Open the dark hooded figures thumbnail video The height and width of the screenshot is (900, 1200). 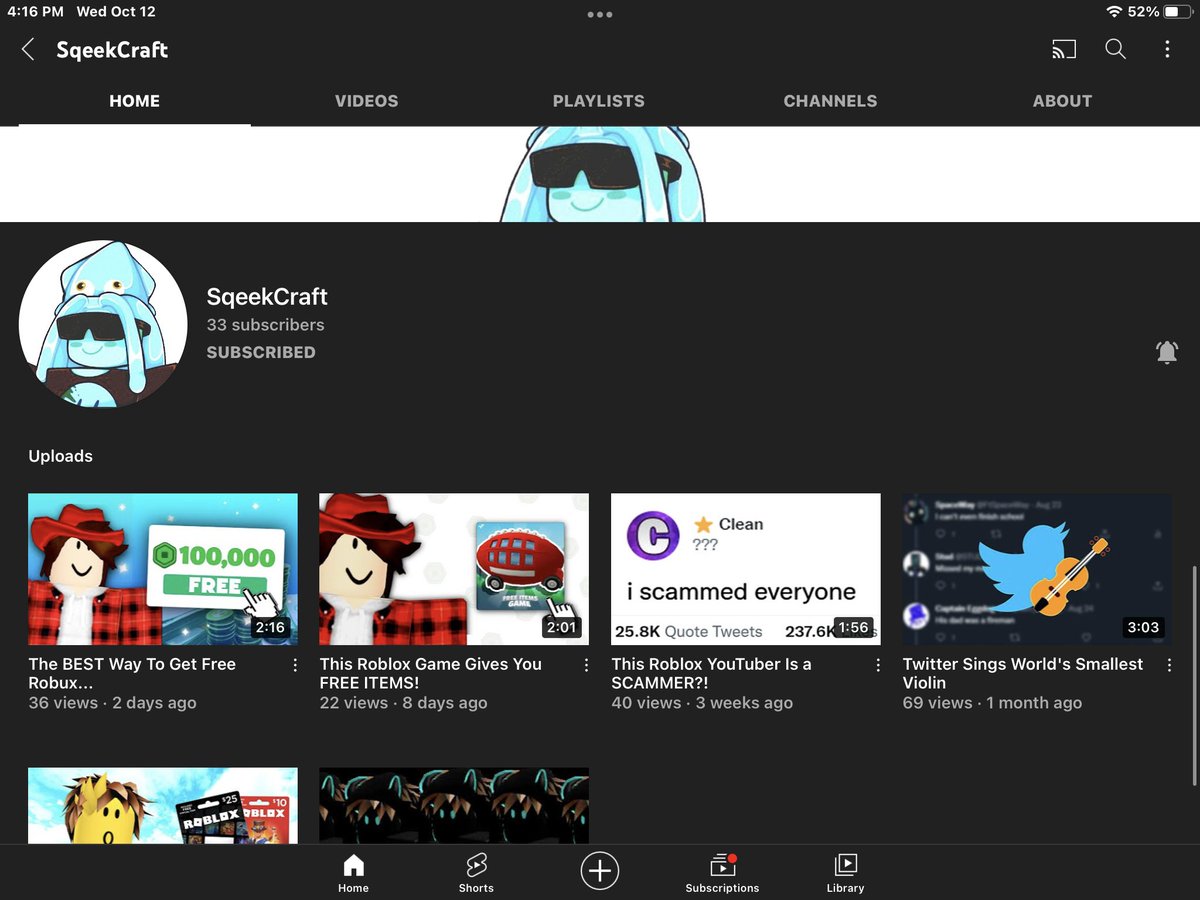pyautogui.click(x=454, y=805)
